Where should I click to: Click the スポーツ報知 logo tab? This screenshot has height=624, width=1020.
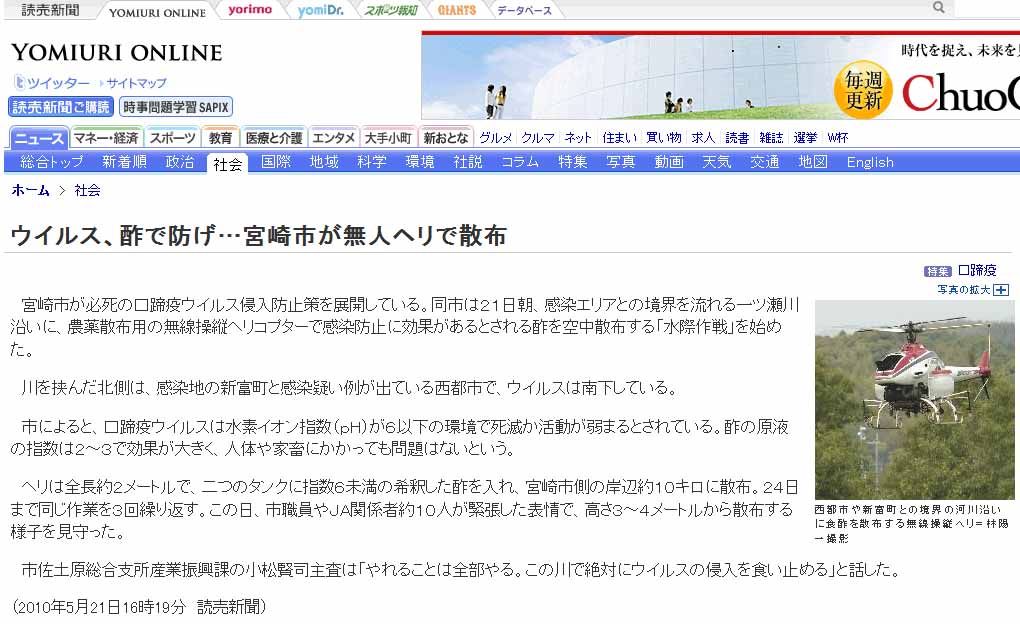pos(391,10)
